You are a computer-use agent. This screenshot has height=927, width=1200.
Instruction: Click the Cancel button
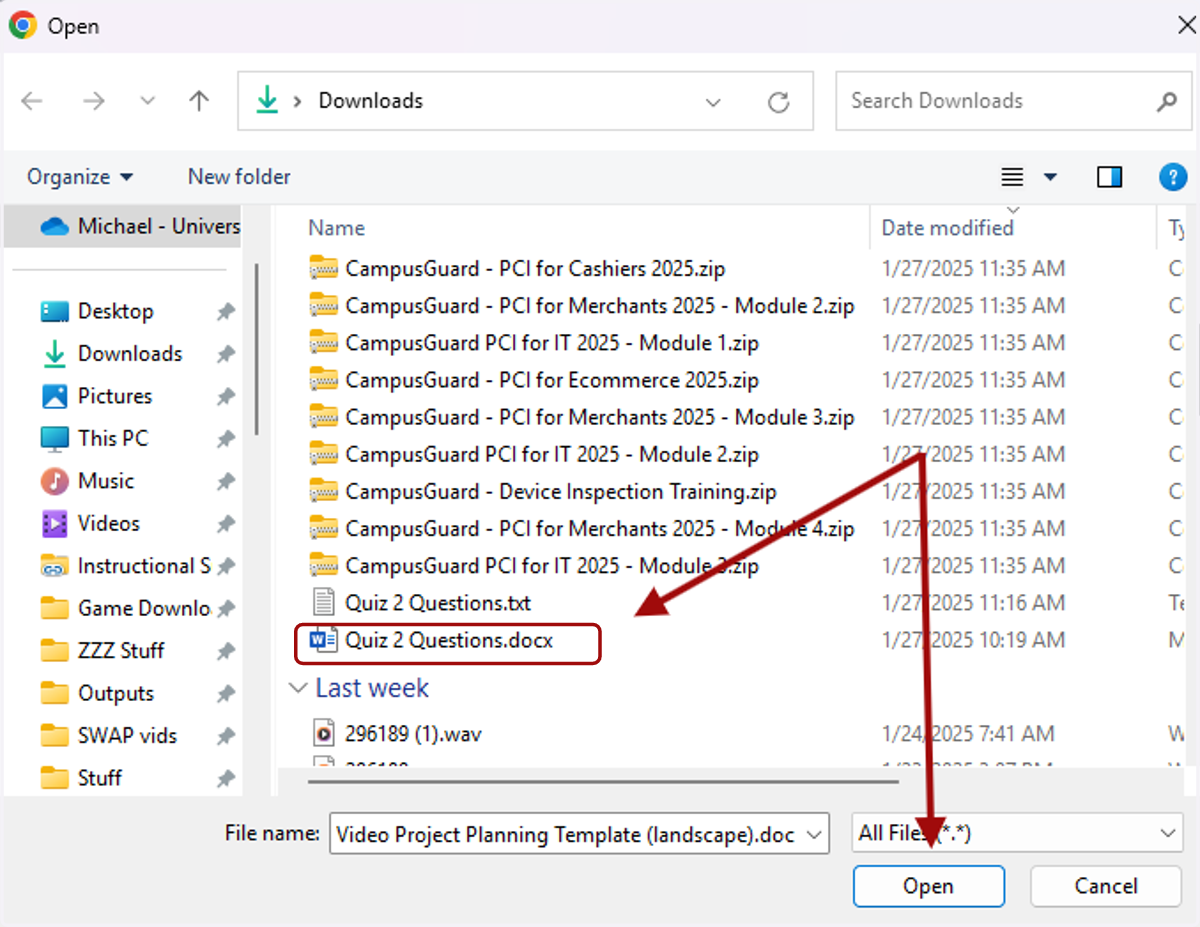point(1106,886)
